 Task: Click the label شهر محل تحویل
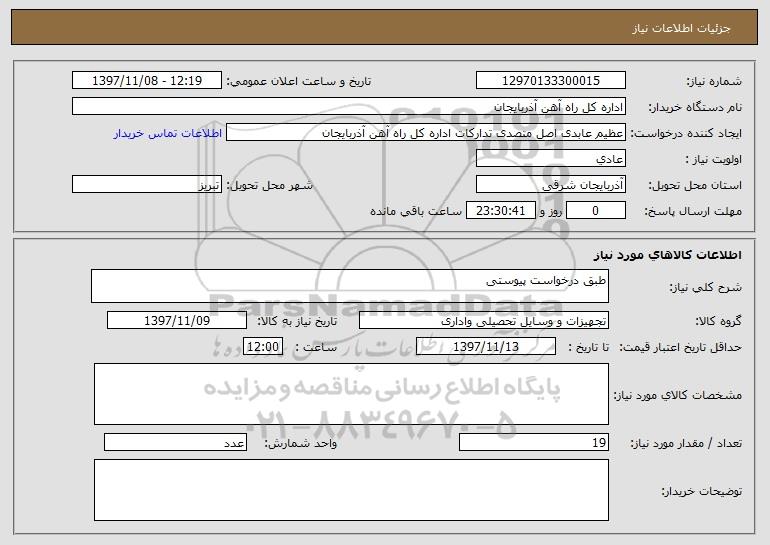(x=269, y=185)
